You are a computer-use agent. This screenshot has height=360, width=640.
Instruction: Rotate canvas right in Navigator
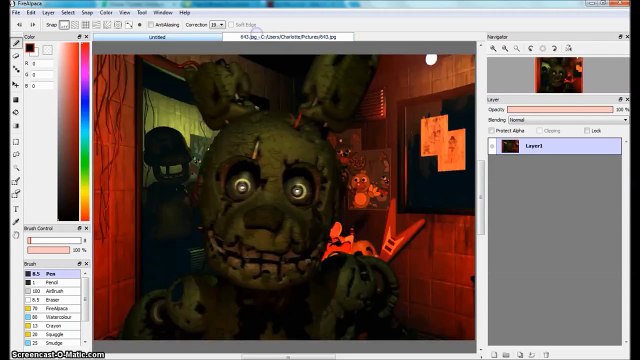coord(554,48)
